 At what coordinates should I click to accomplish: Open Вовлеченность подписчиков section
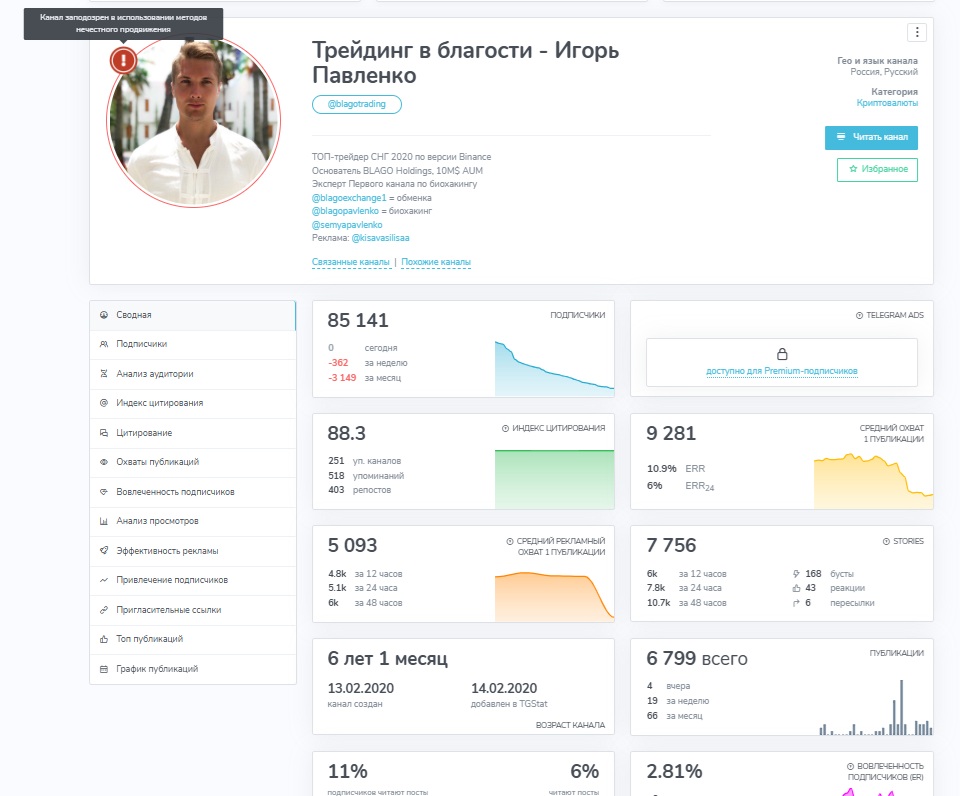click(193, 492)
